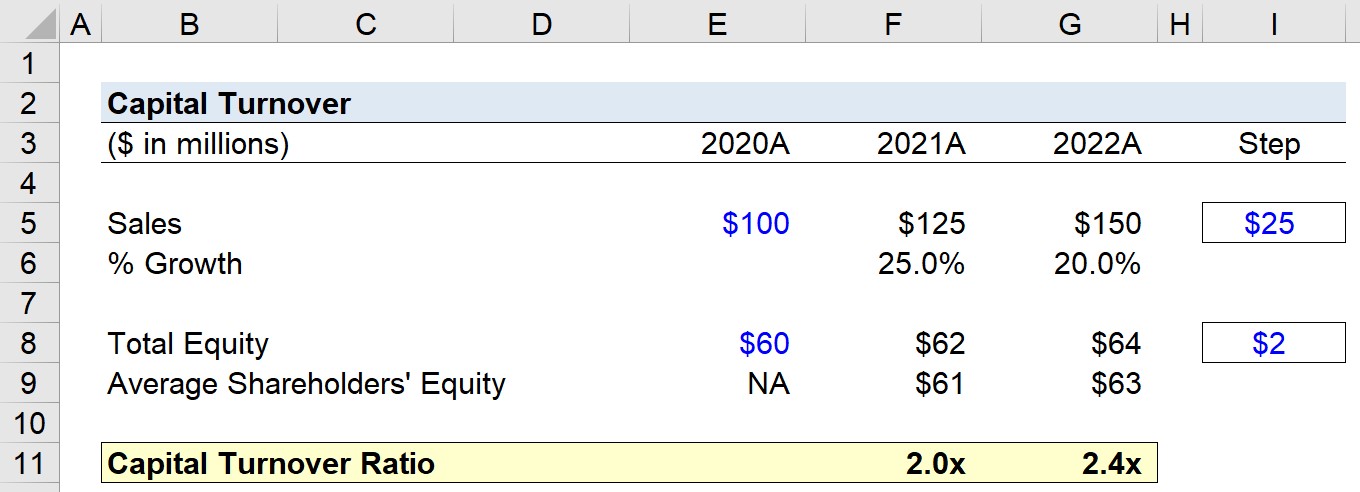The width and height of the screenshot is (1360, 492).
Task: Select the NA cell for 2020A
Action: 716,384
